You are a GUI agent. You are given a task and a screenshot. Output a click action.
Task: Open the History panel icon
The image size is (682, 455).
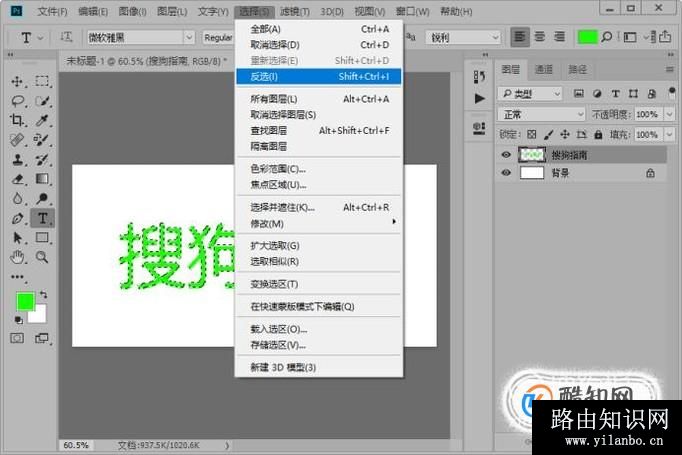tap(479, 77)
